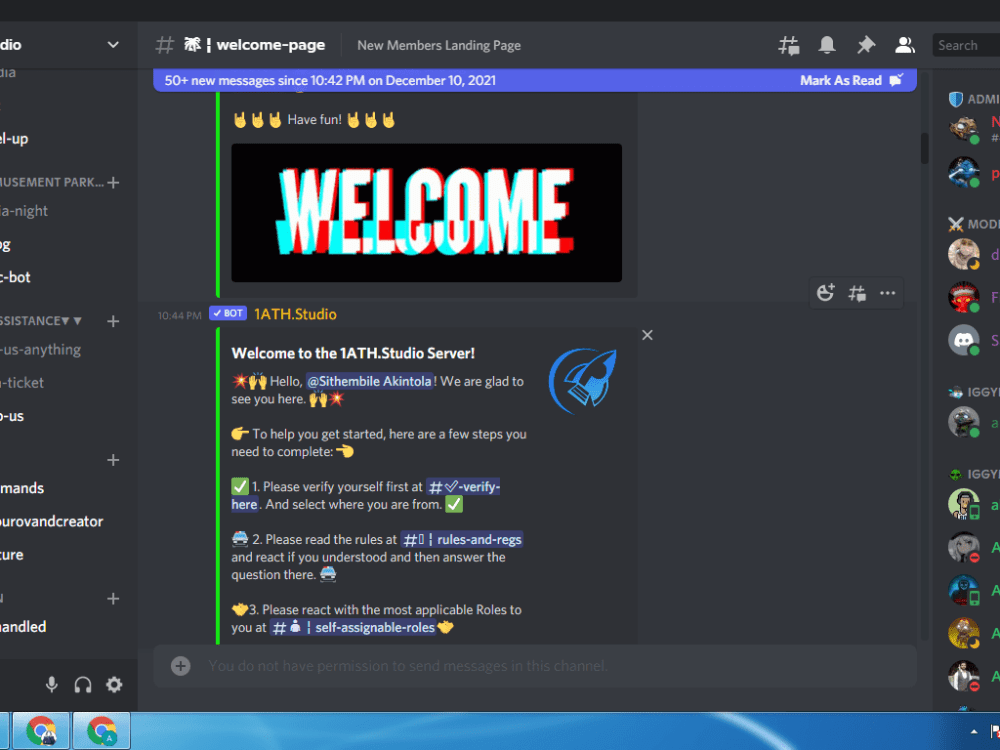The width and height of the screenshot is (1000, 750).
Task: Click the 10:44 PM message timestamp
Action: click(x=179, y=316)
